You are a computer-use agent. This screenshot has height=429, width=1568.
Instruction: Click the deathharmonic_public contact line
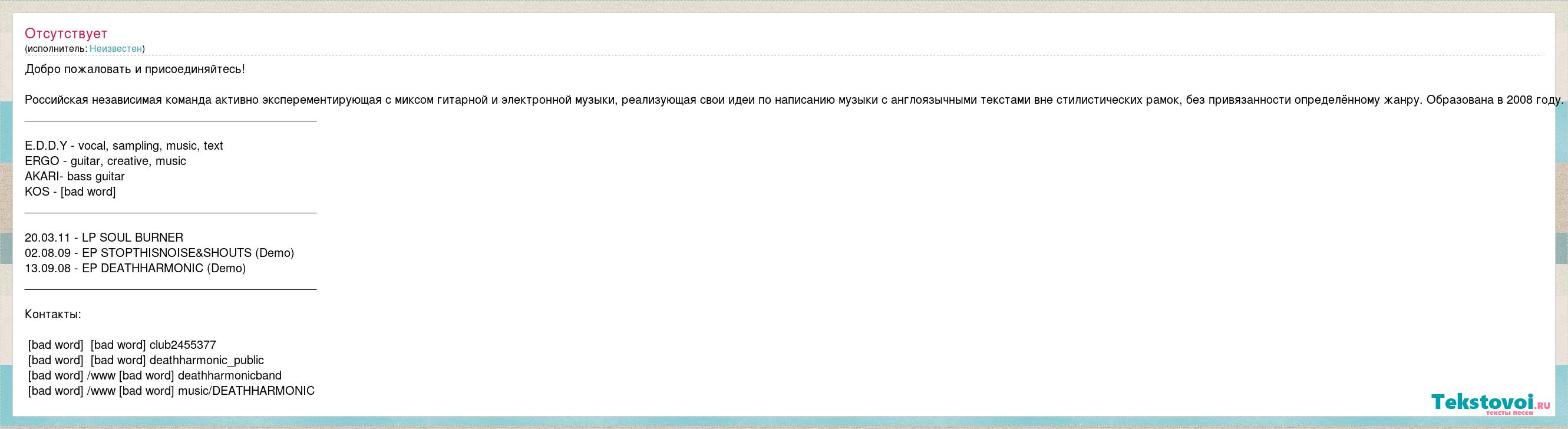146,360
